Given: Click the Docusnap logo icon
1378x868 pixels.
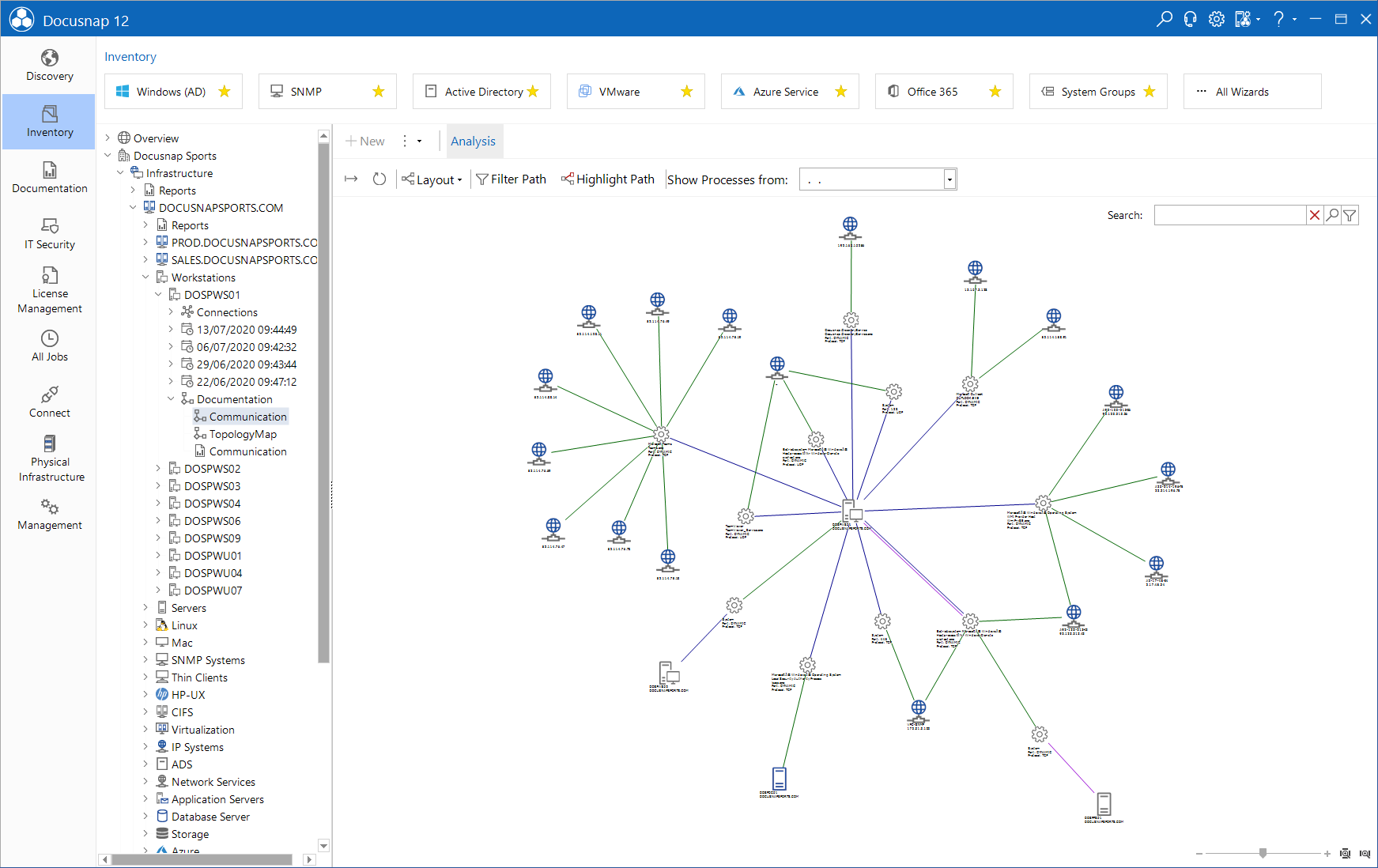Looking at the screenshot, I should click(x=21, y=19).
